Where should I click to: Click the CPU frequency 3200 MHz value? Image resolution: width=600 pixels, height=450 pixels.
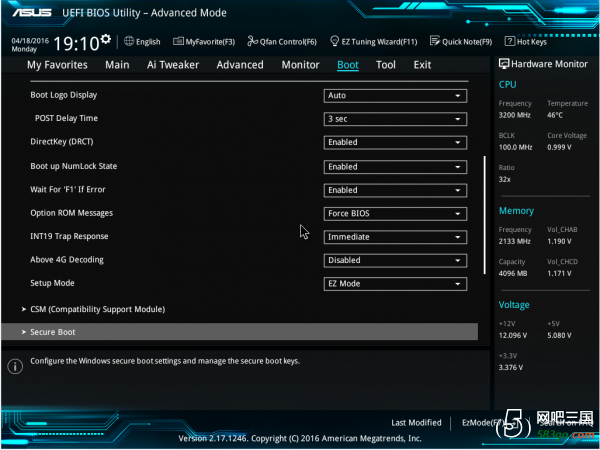515,115
